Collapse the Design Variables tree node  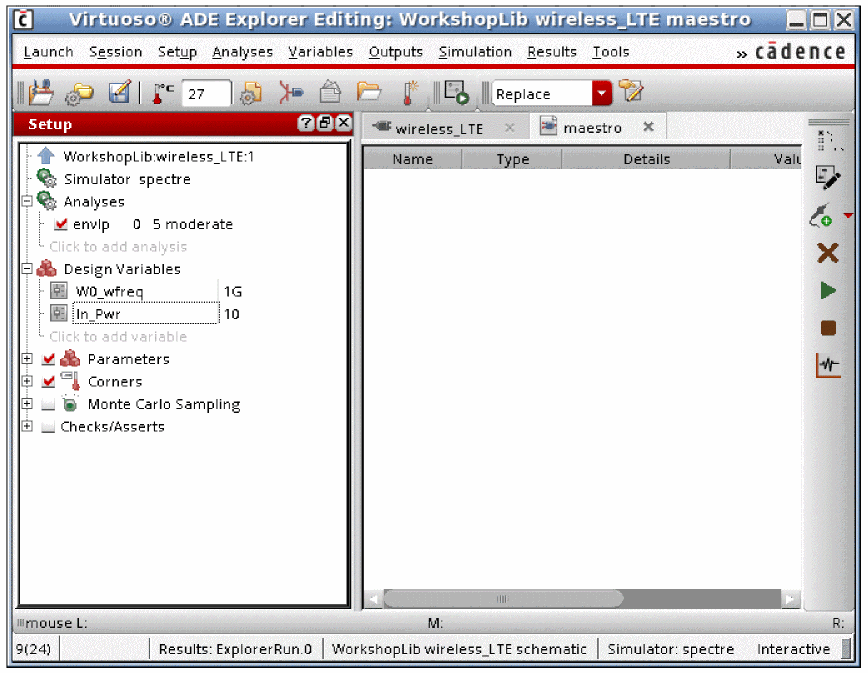(x=27, y=268)
